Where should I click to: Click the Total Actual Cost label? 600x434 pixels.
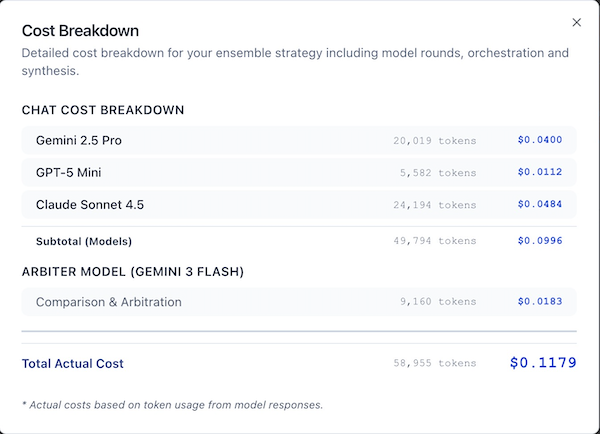coord(73,364)
